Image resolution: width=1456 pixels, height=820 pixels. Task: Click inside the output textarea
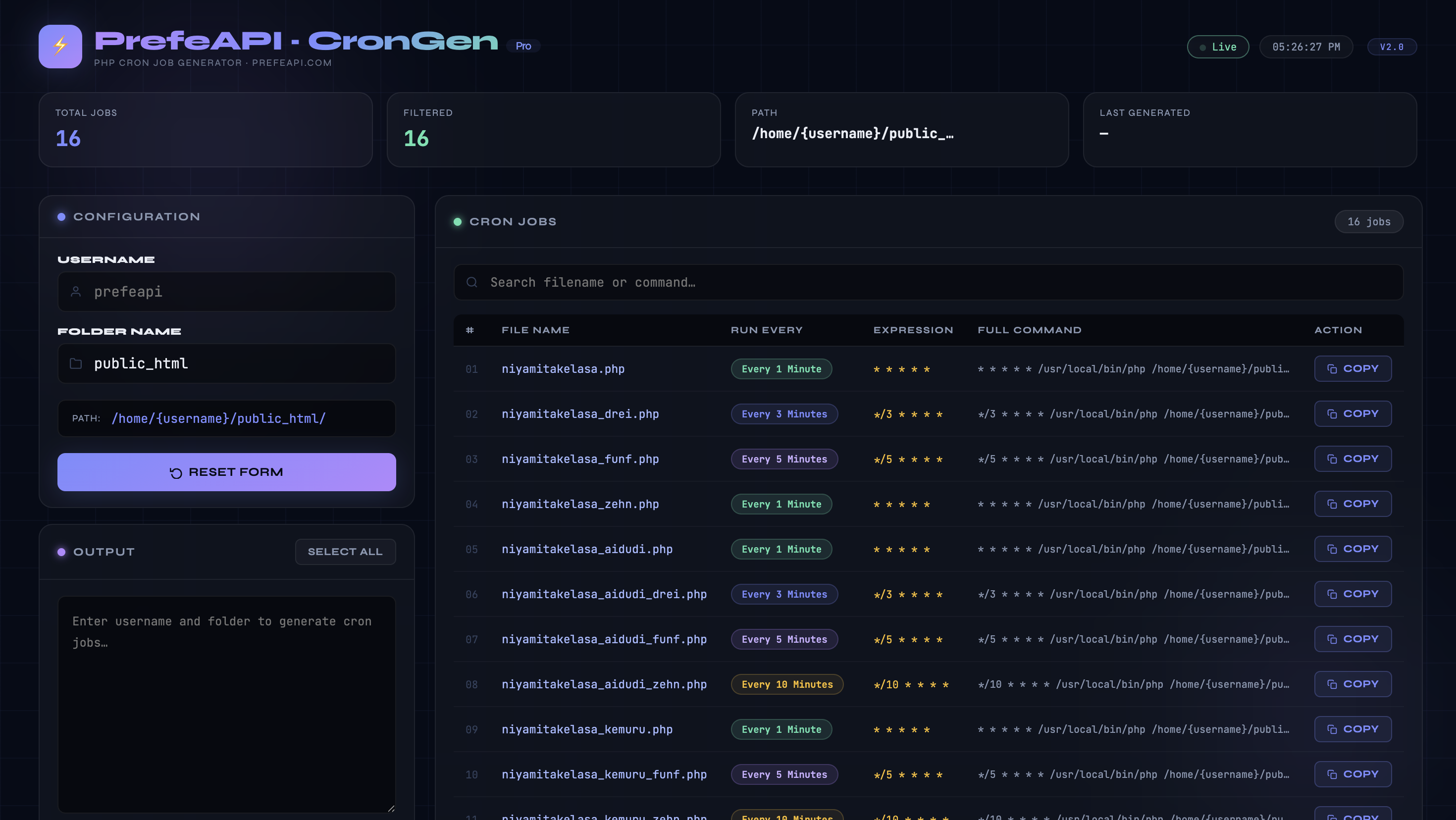pyautogui.click(x=227, y=705)
